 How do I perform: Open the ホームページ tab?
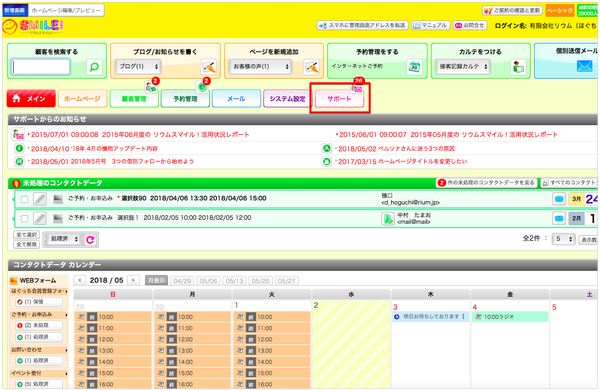click(83, 99)
